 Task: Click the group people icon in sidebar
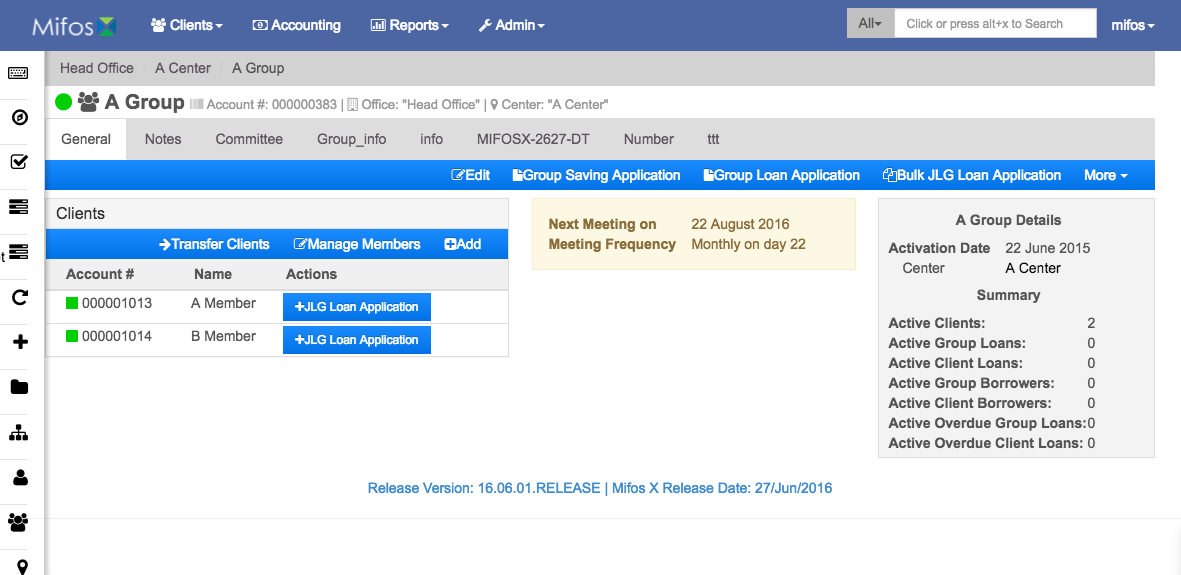(19, 521)
